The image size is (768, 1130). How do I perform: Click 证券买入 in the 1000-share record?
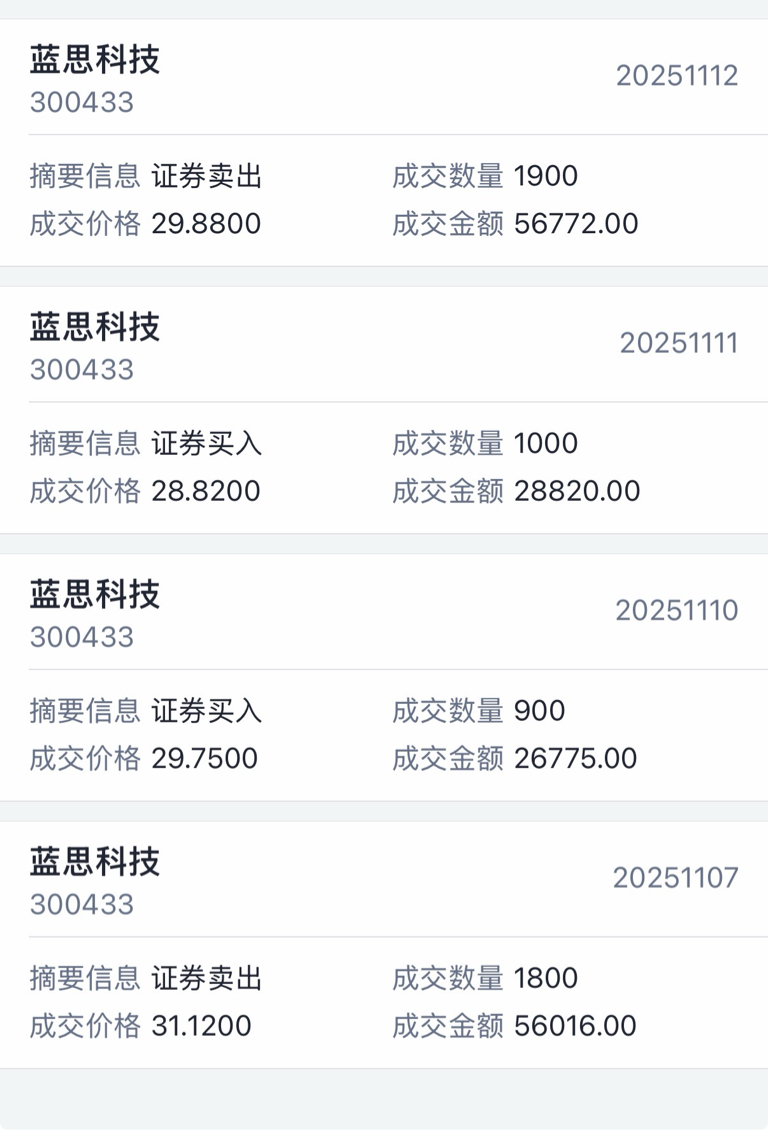pyautogui.click(x=207, y=443)
